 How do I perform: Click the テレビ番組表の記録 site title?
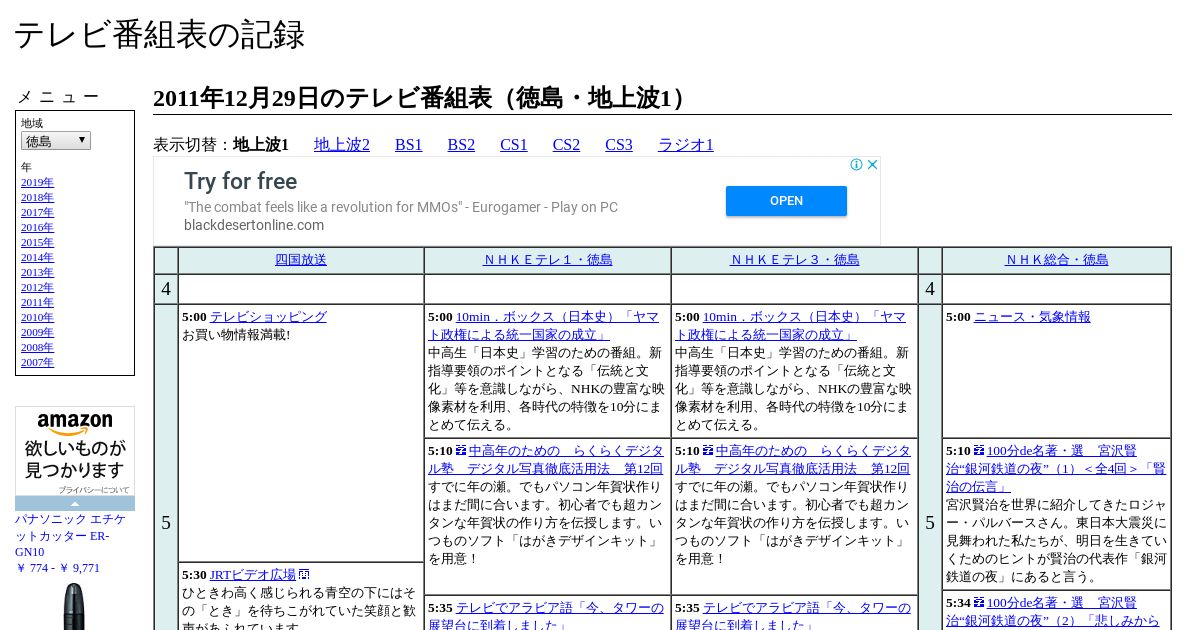click(x=159, y=35)
